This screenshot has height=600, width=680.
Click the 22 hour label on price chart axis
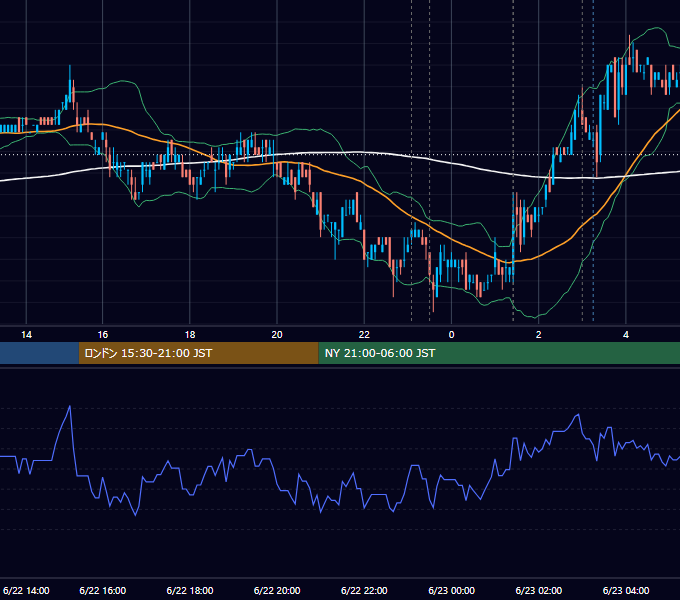364,335
